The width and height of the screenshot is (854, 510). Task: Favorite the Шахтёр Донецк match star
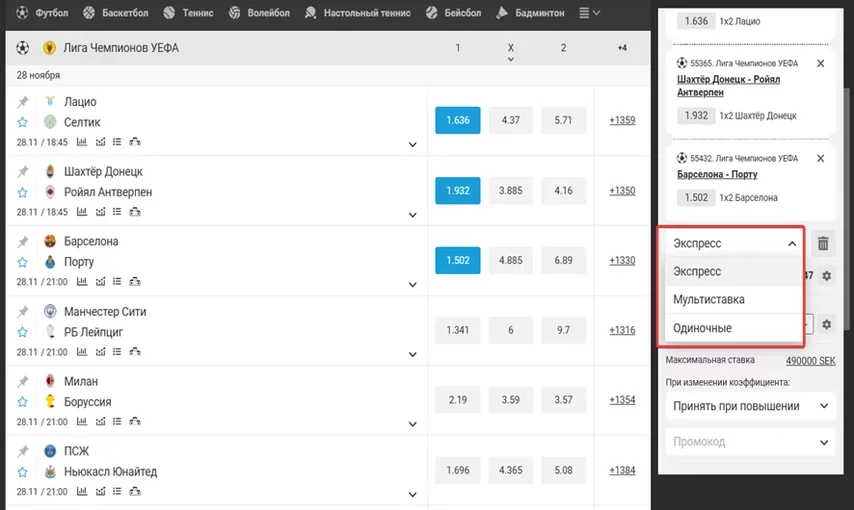coord(22,192)
